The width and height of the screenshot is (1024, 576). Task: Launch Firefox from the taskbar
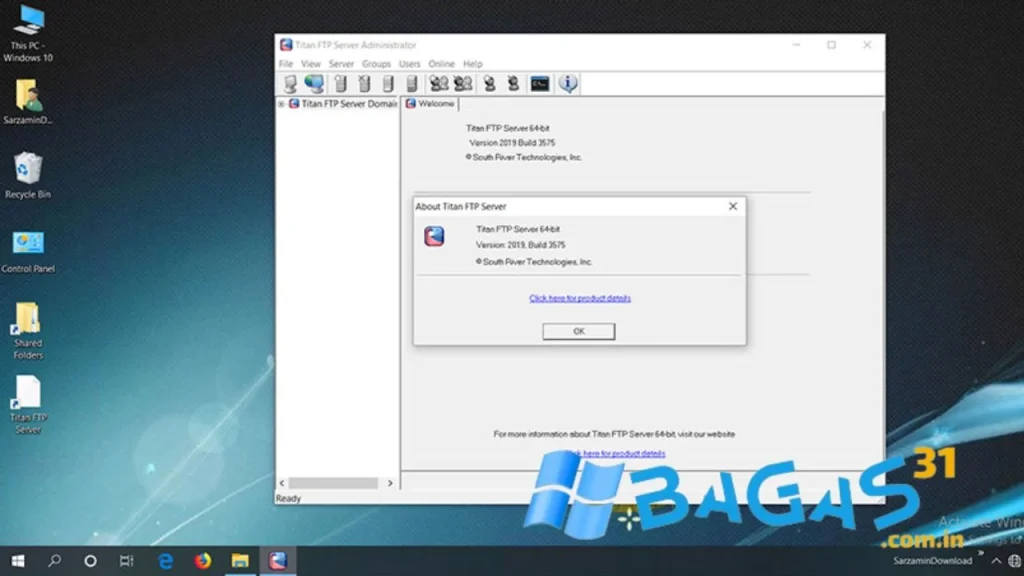203,561
